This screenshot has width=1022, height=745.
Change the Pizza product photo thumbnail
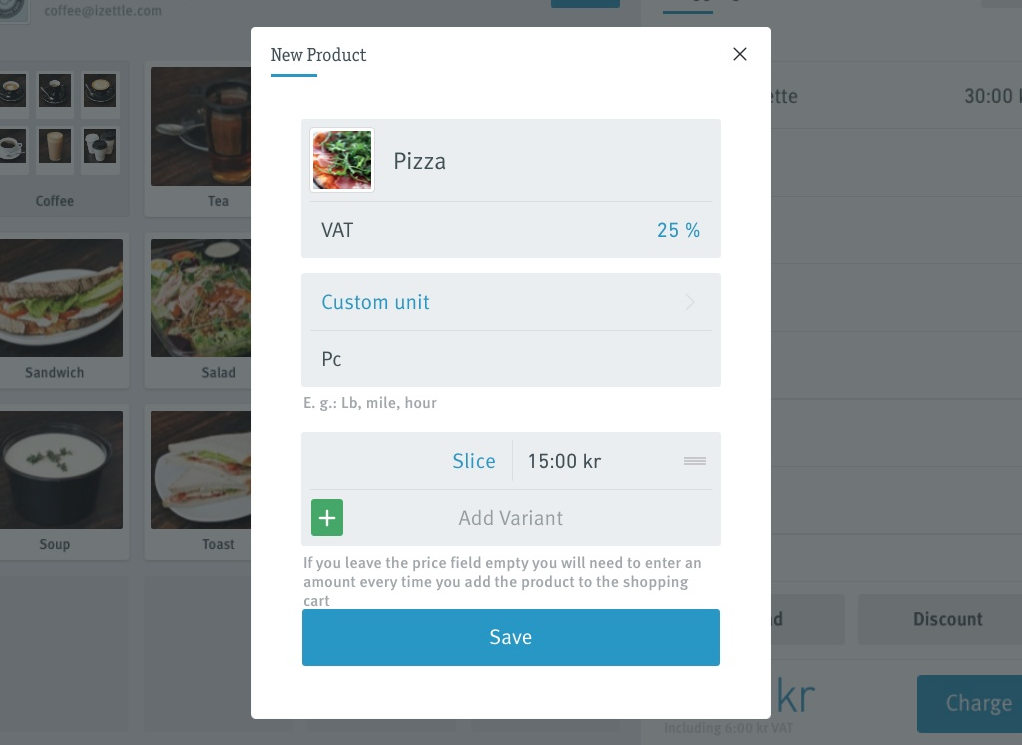click(342, 160)
